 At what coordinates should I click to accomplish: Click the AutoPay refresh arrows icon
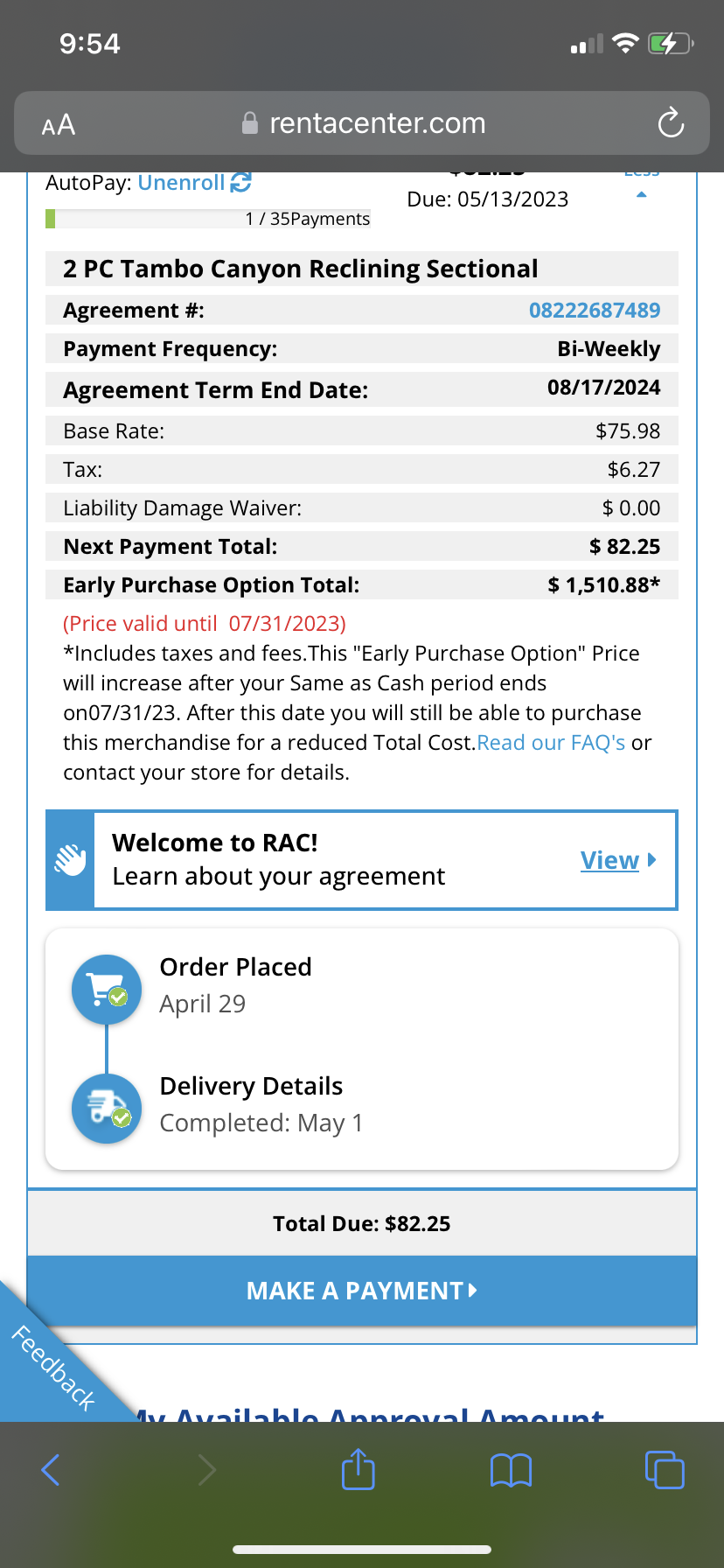coord(240,182)
